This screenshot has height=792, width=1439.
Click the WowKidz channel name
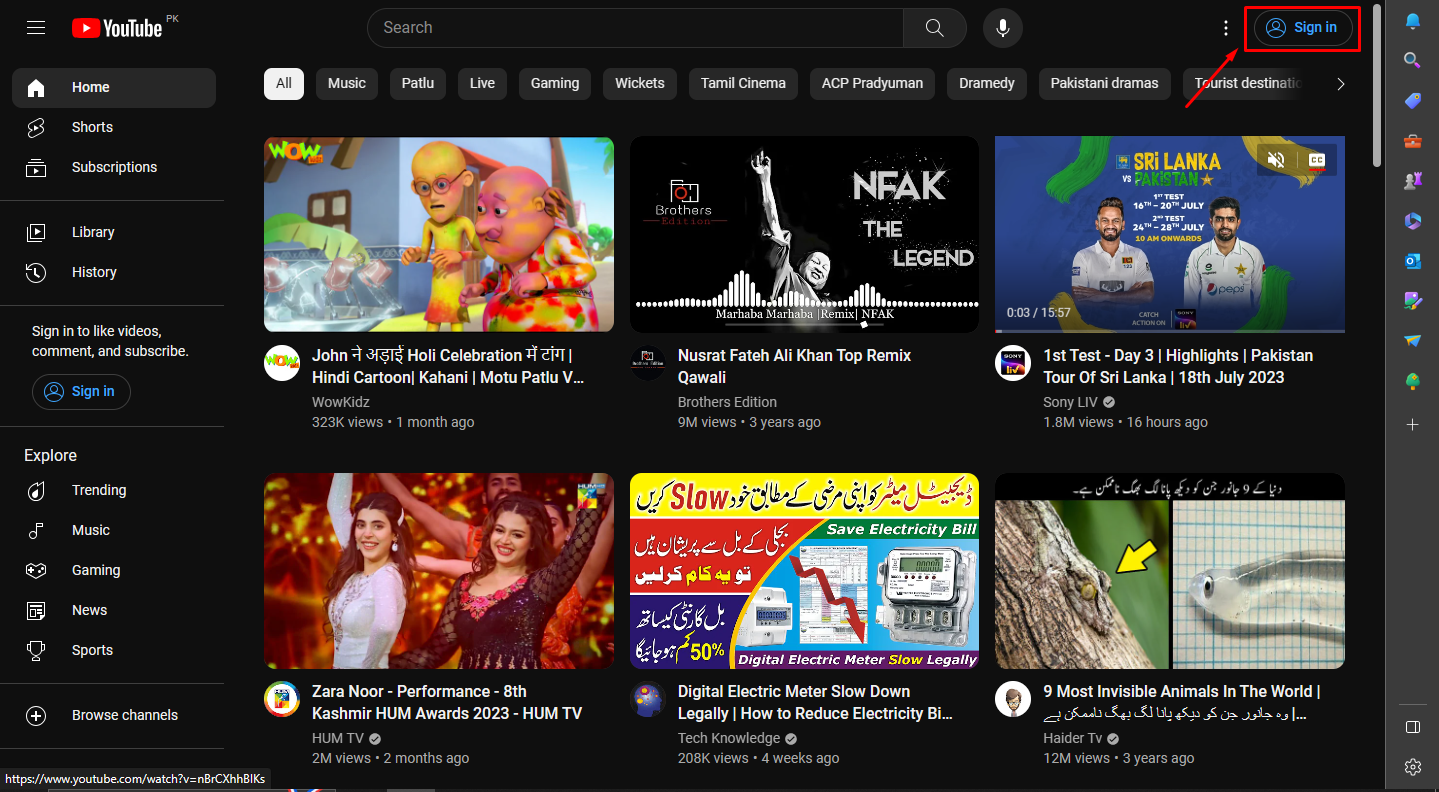pyautogui.click(x=341, y=401)
